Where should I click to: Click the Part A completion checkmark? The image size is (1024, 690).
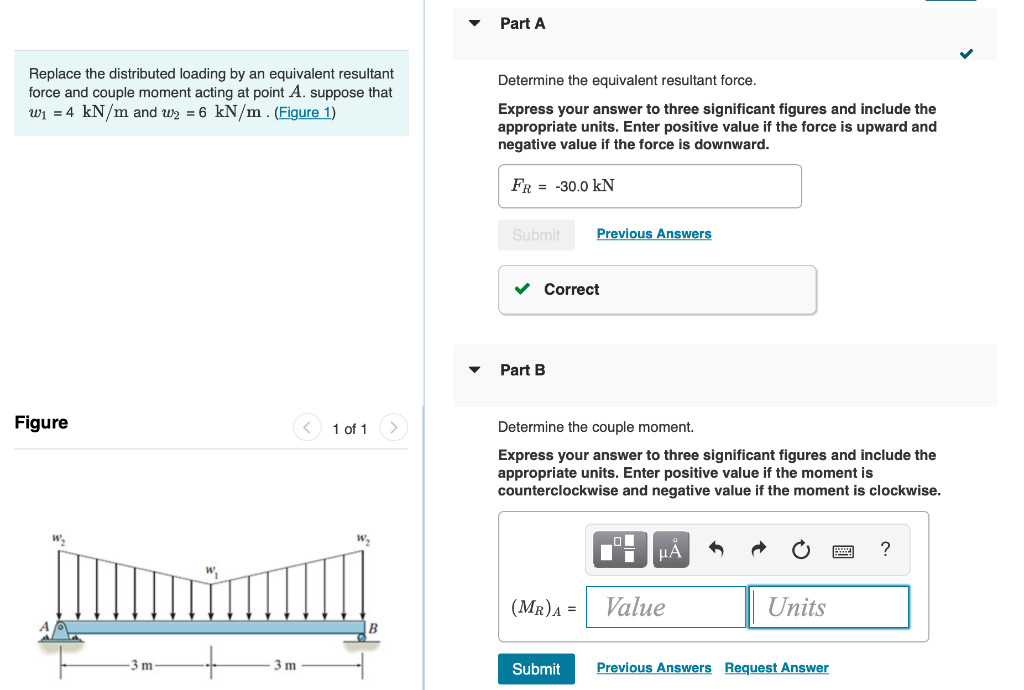(966, 54)
